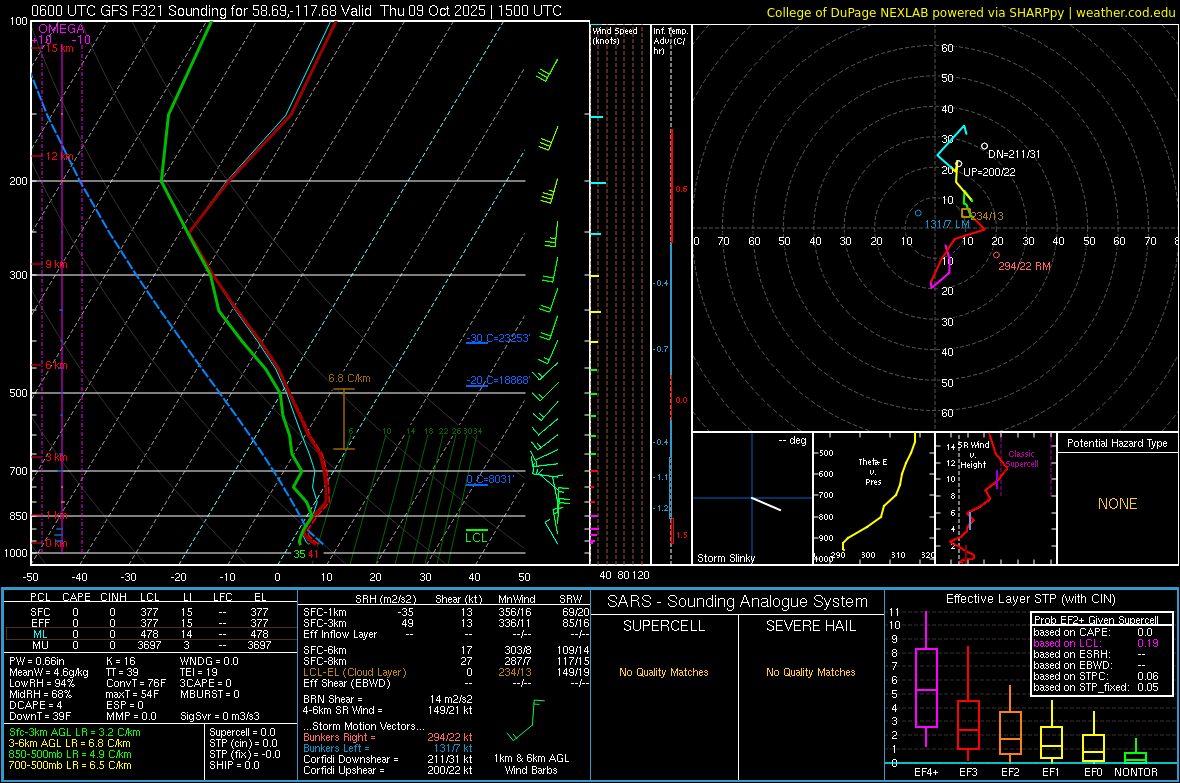Select the MU parcel row label
1180x783 pixels.
point(40,645)
